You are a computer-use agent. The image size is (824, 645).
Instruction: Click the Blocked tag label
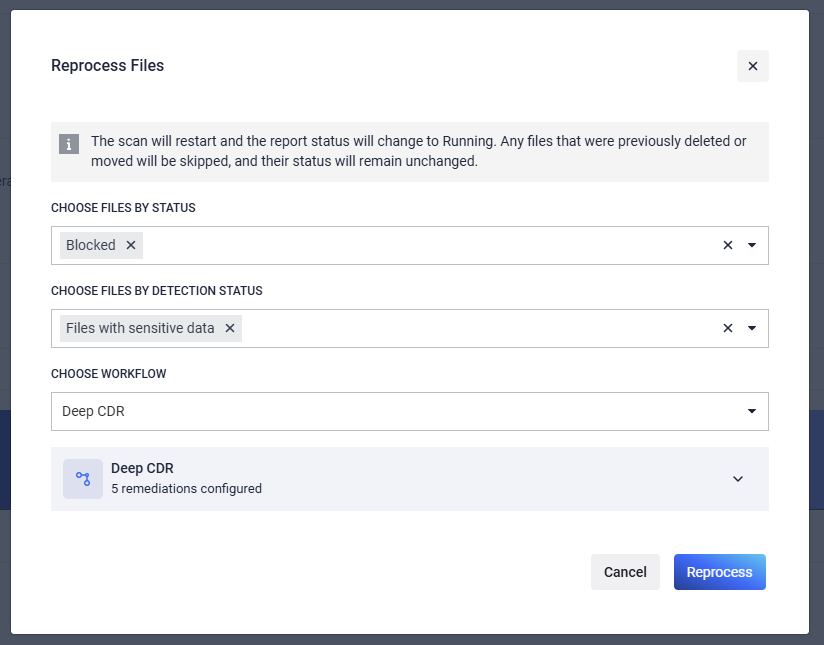pos(91,245)
